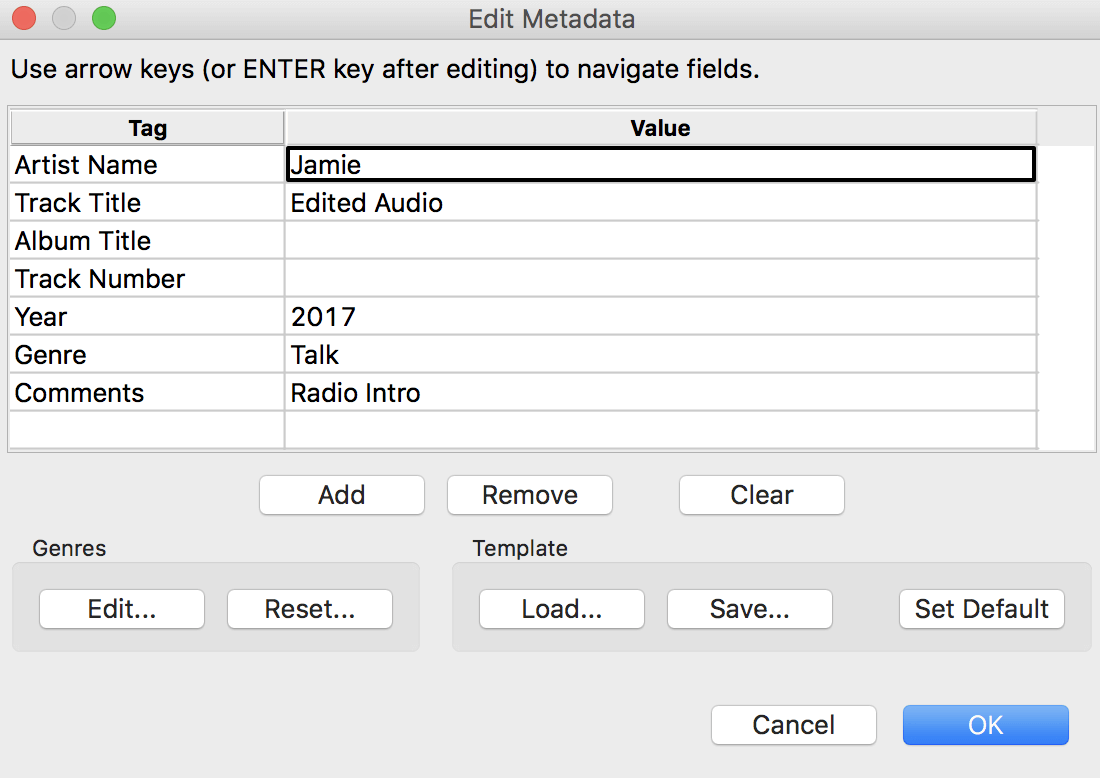The image size is (1100, 778).
Task: Click Reset... in the Genres group
Action: pos(310,609)
